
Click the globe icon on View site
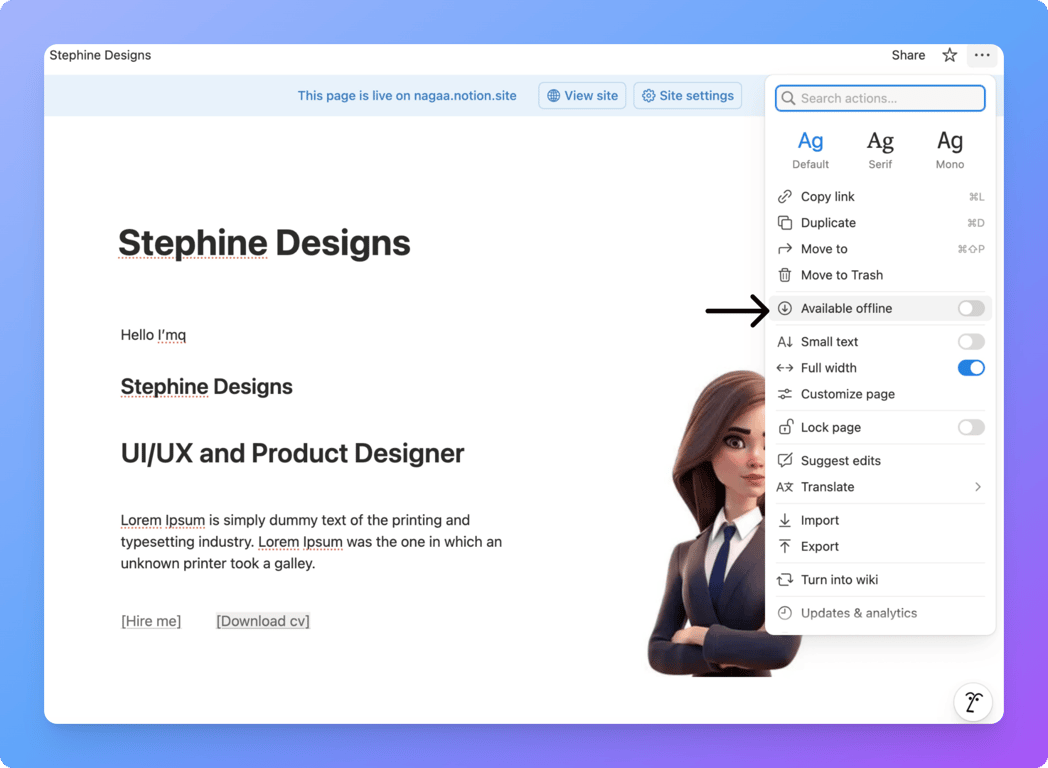point(553,96)
